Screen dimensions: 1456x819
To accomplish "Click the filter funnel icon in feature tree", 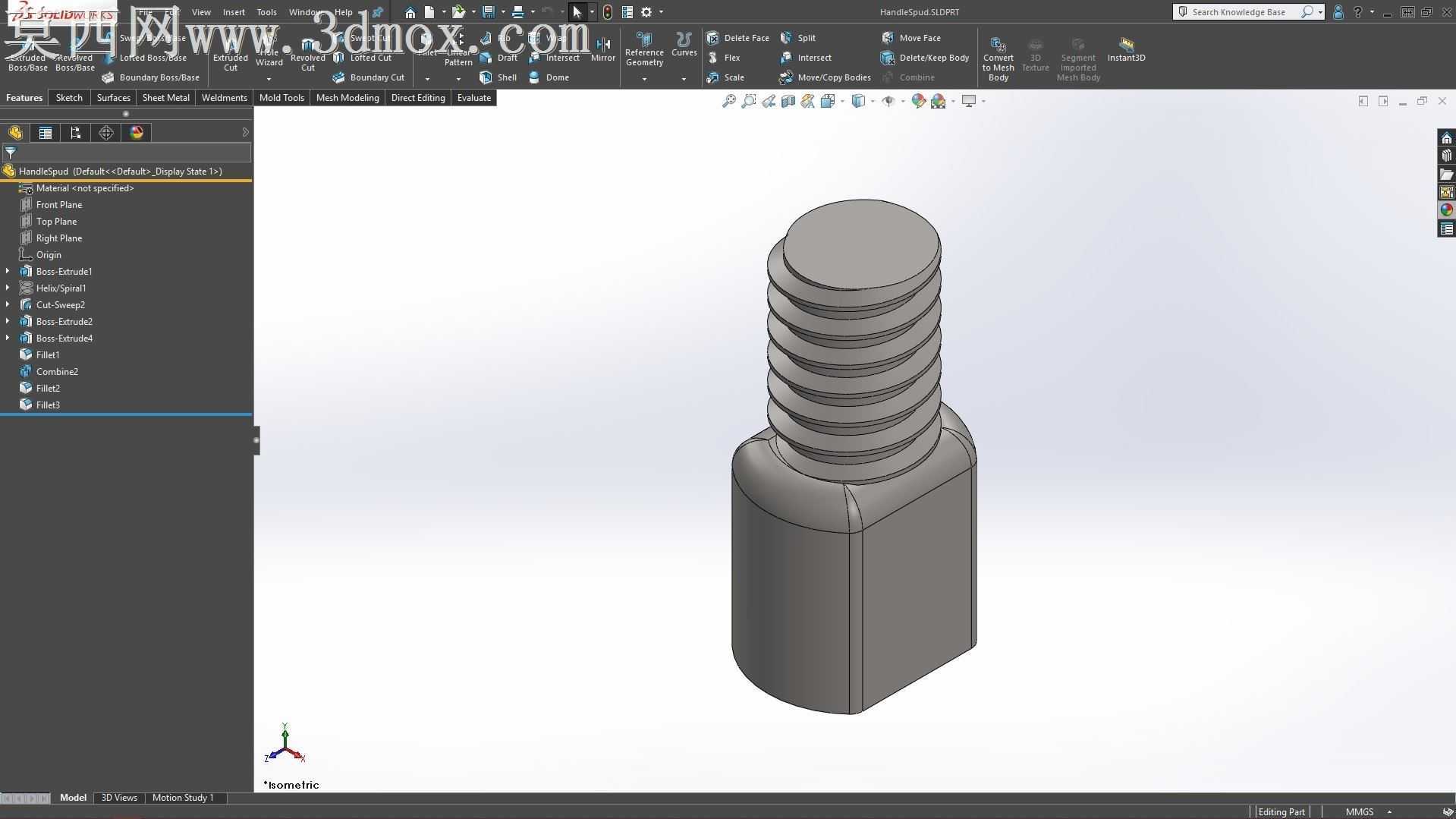I will click(11, 153).
